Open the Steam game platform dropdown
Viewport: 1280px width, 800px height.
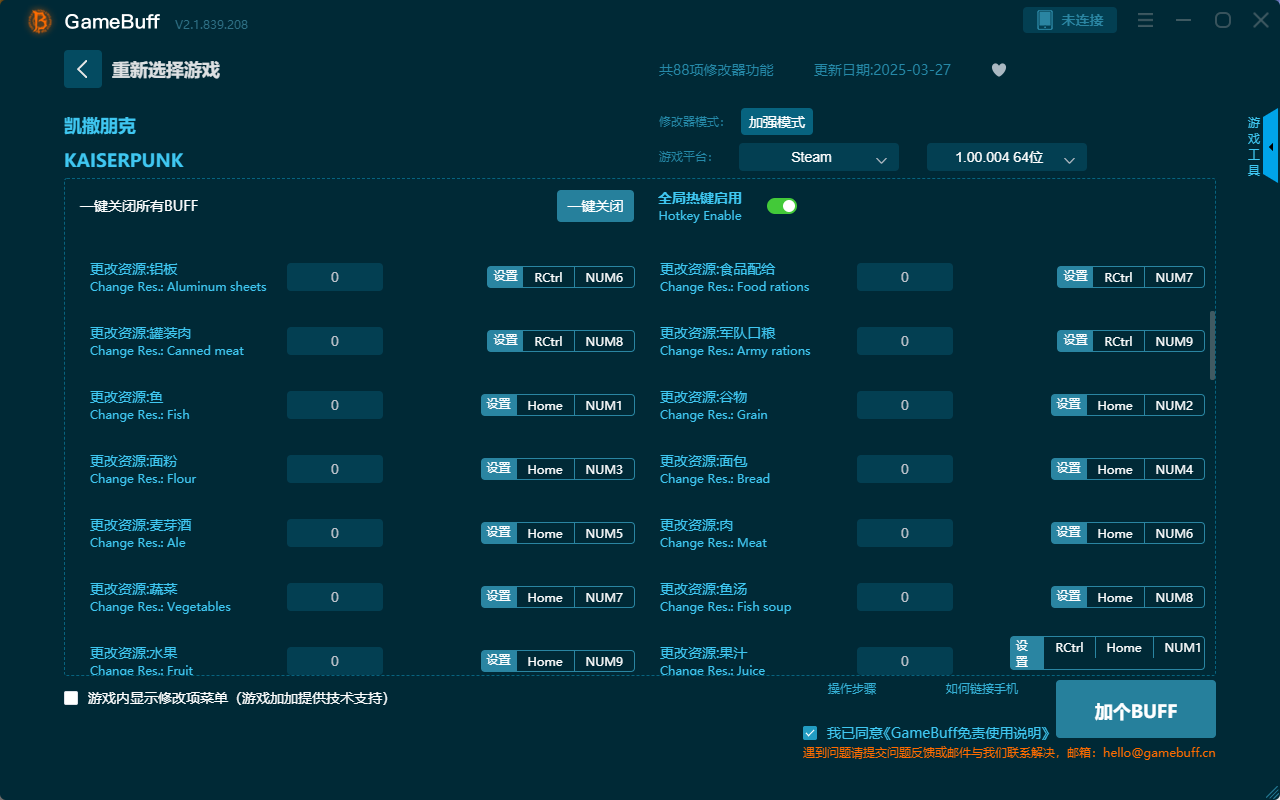(818, 157)
